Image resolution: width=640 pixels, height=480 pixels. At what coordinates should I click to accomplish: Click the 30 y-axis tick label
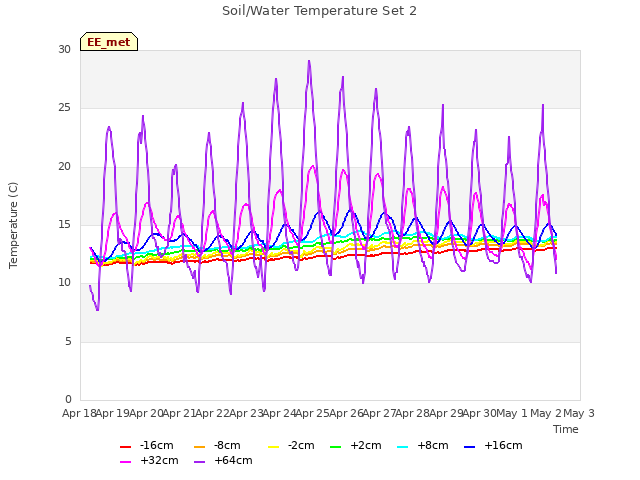(x=64, y=49)
